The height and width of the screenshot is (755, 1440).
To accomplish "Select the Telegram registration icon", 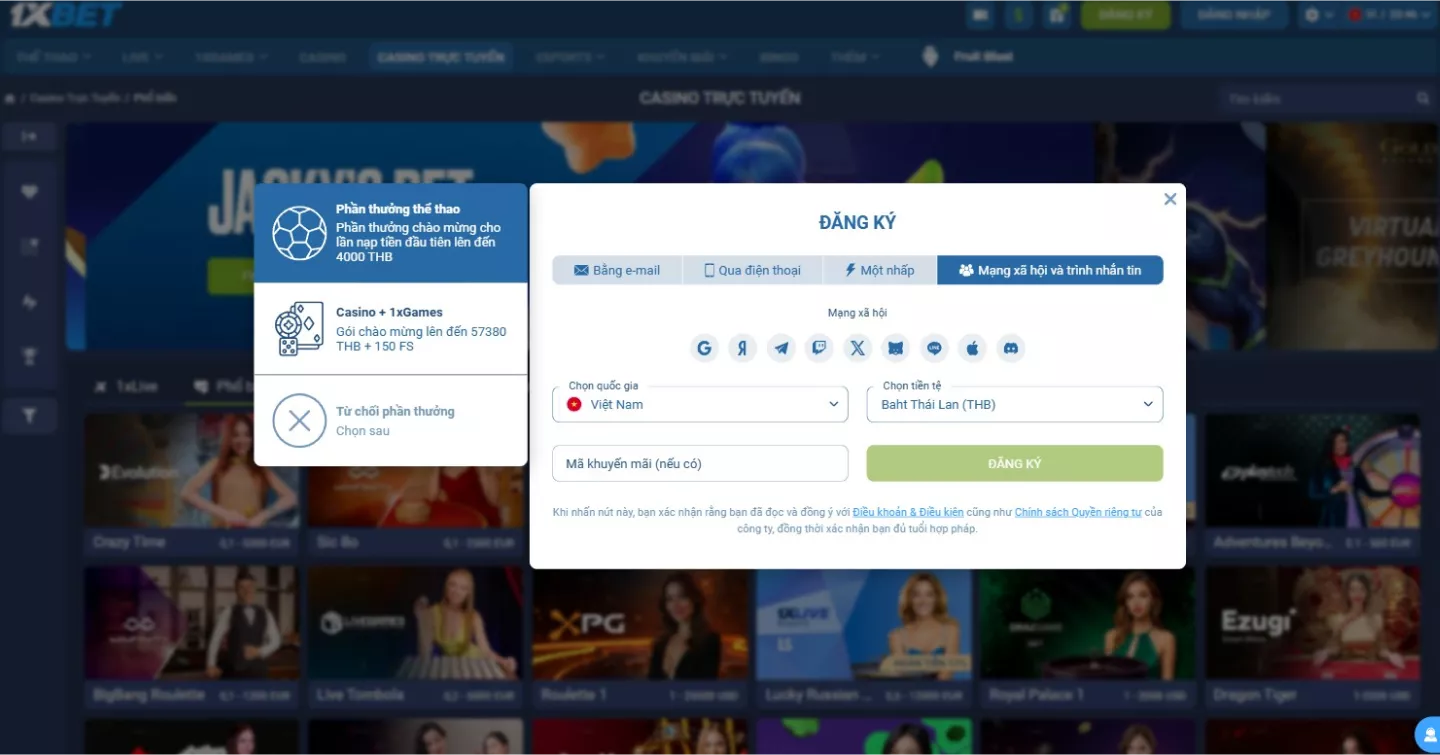I will pyautogui.click(x=781, y=348).
